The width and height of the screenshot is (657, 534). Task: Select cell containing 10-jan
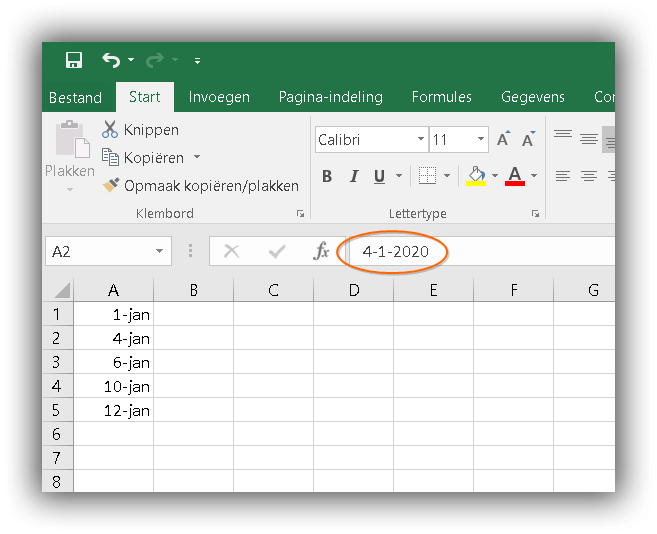(114, 386)
